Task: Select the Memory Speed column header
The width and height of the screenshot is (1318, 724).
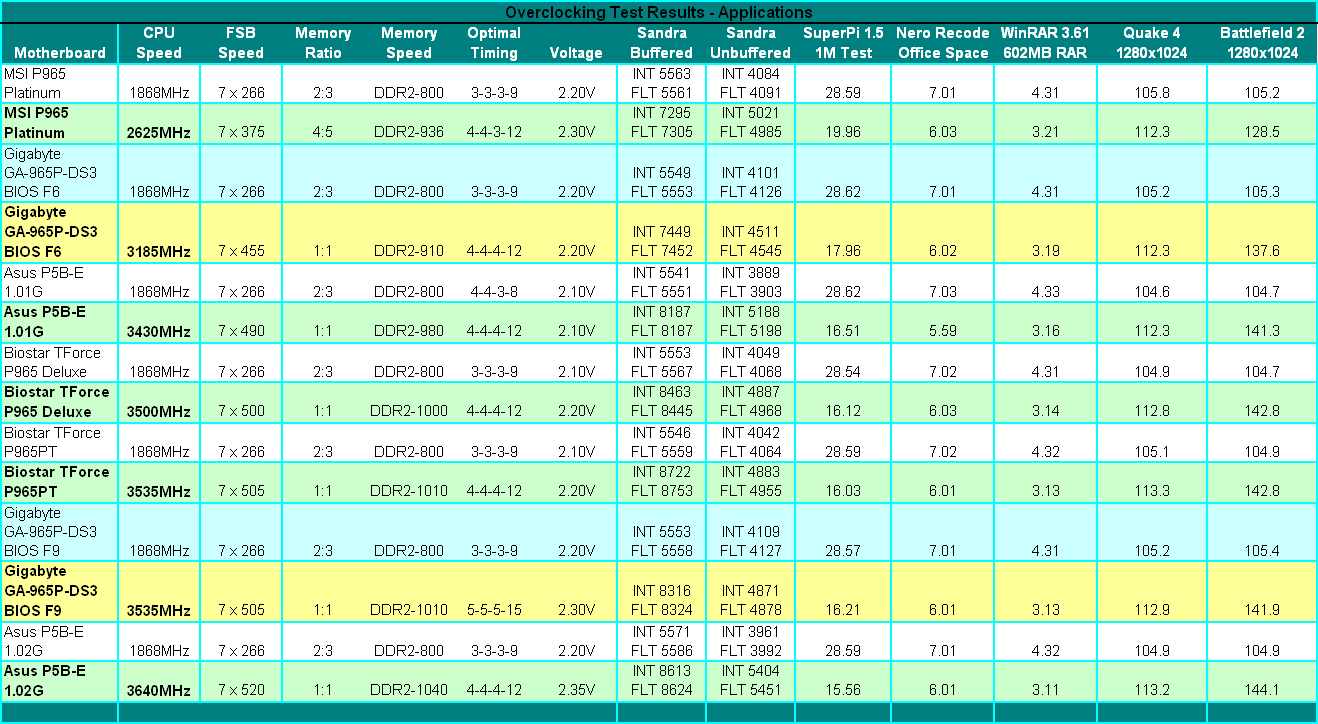Action: coord(409,43)
